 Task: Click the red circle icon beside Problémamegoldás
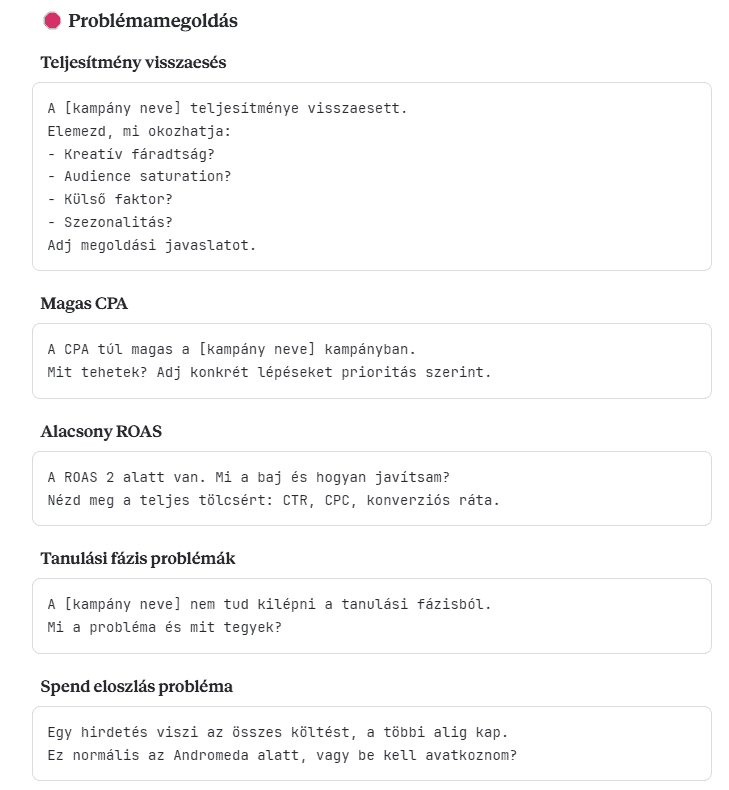point(52,20)
